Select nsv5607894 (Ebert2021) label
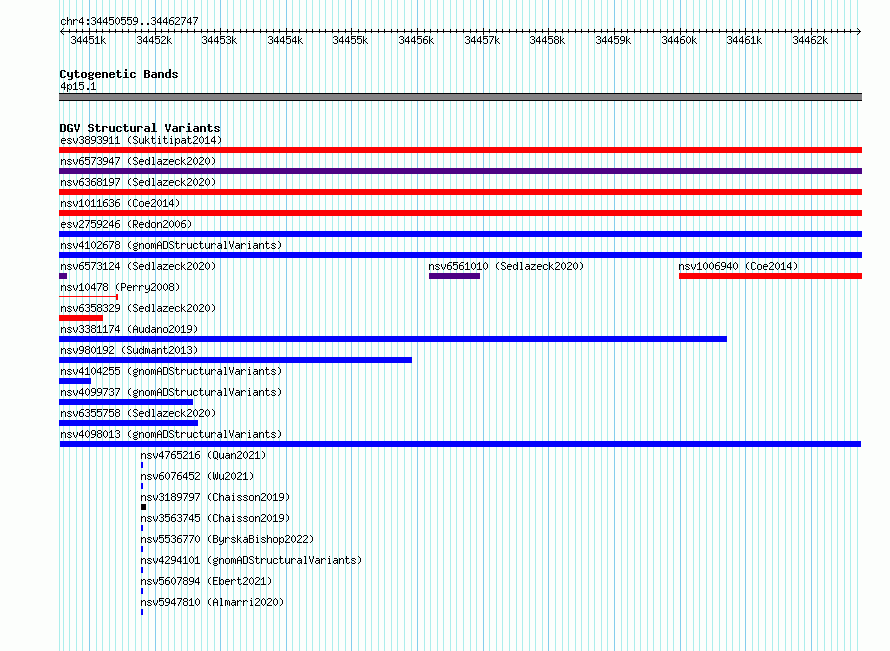Viewport: 890px width, 651px height. pyautogui.click(x=206, y=581)
